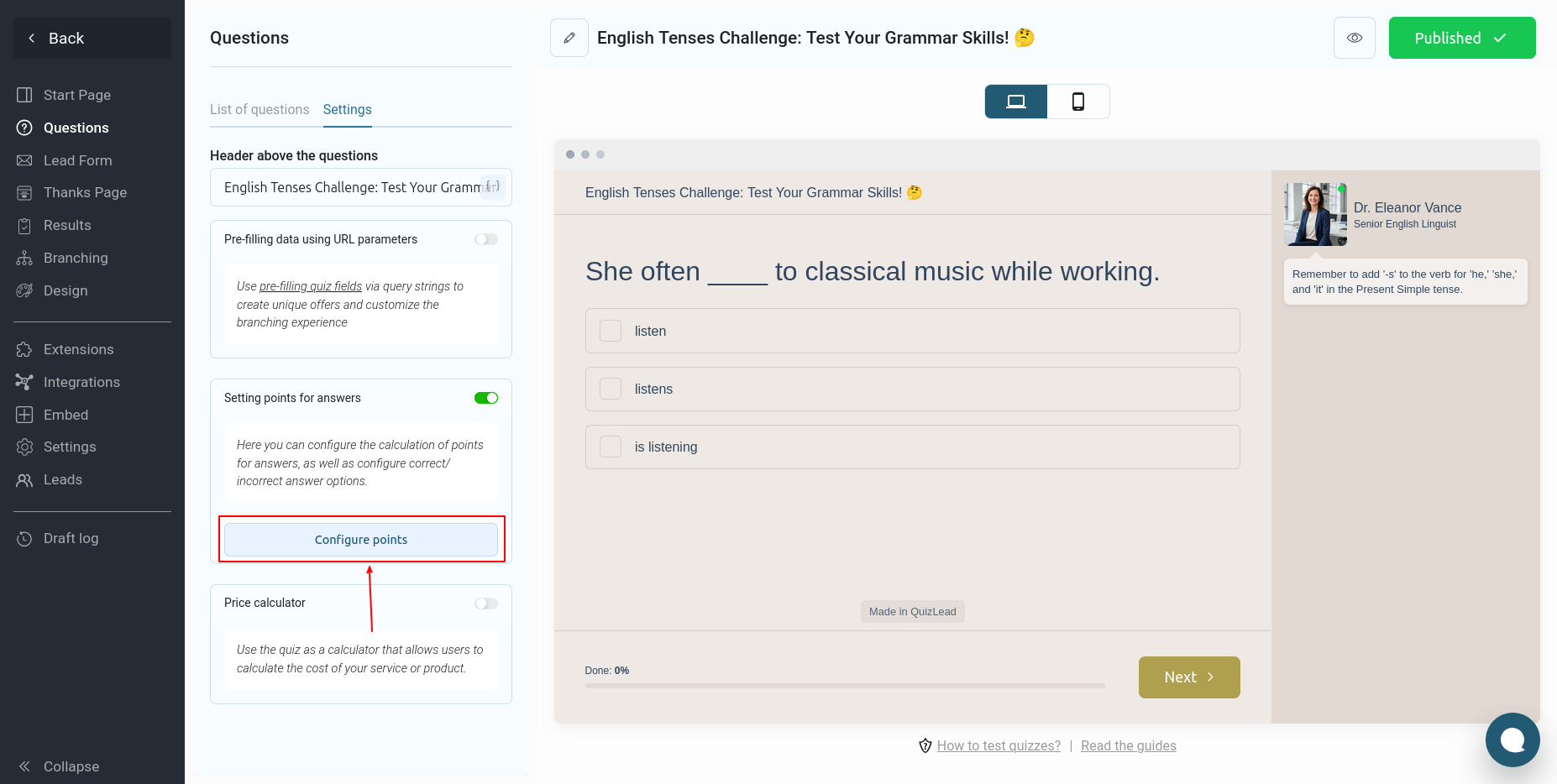Open the 'How to test quizzes?' link
Screen dimensions: 1557x784
[999, 745]
